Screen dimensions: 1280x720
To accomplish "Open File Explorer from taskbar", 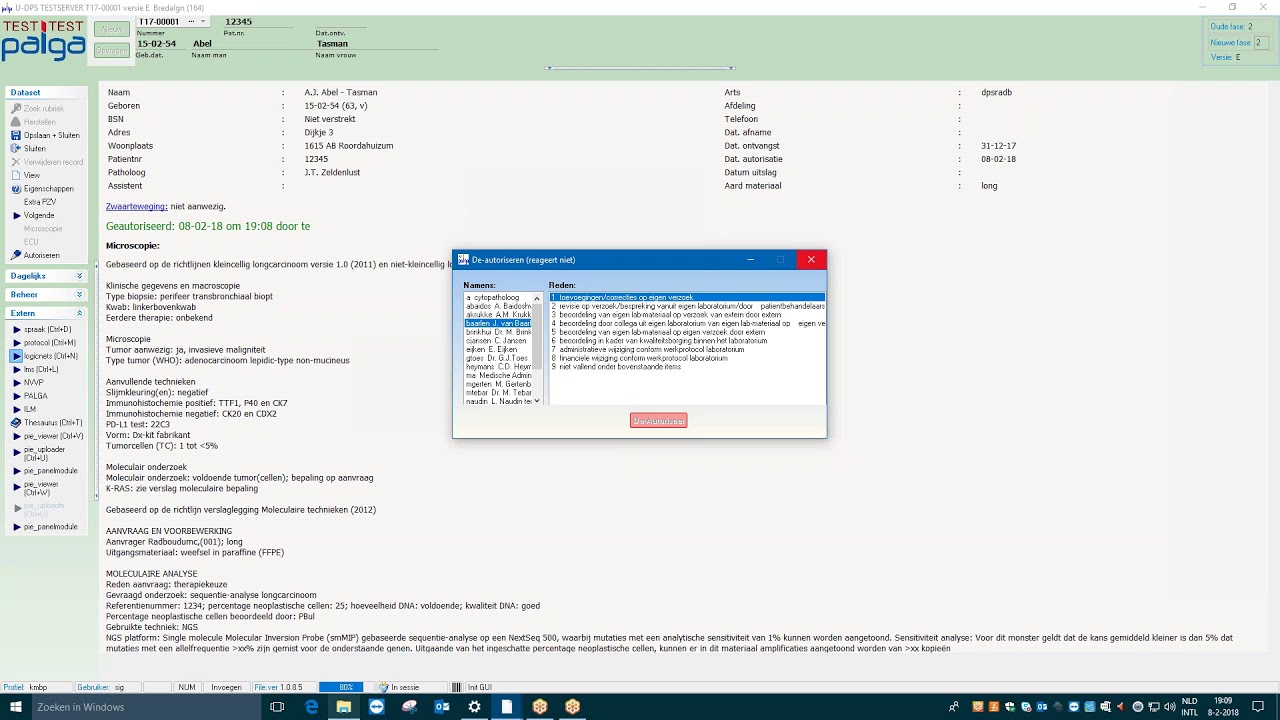I will 344,707.
